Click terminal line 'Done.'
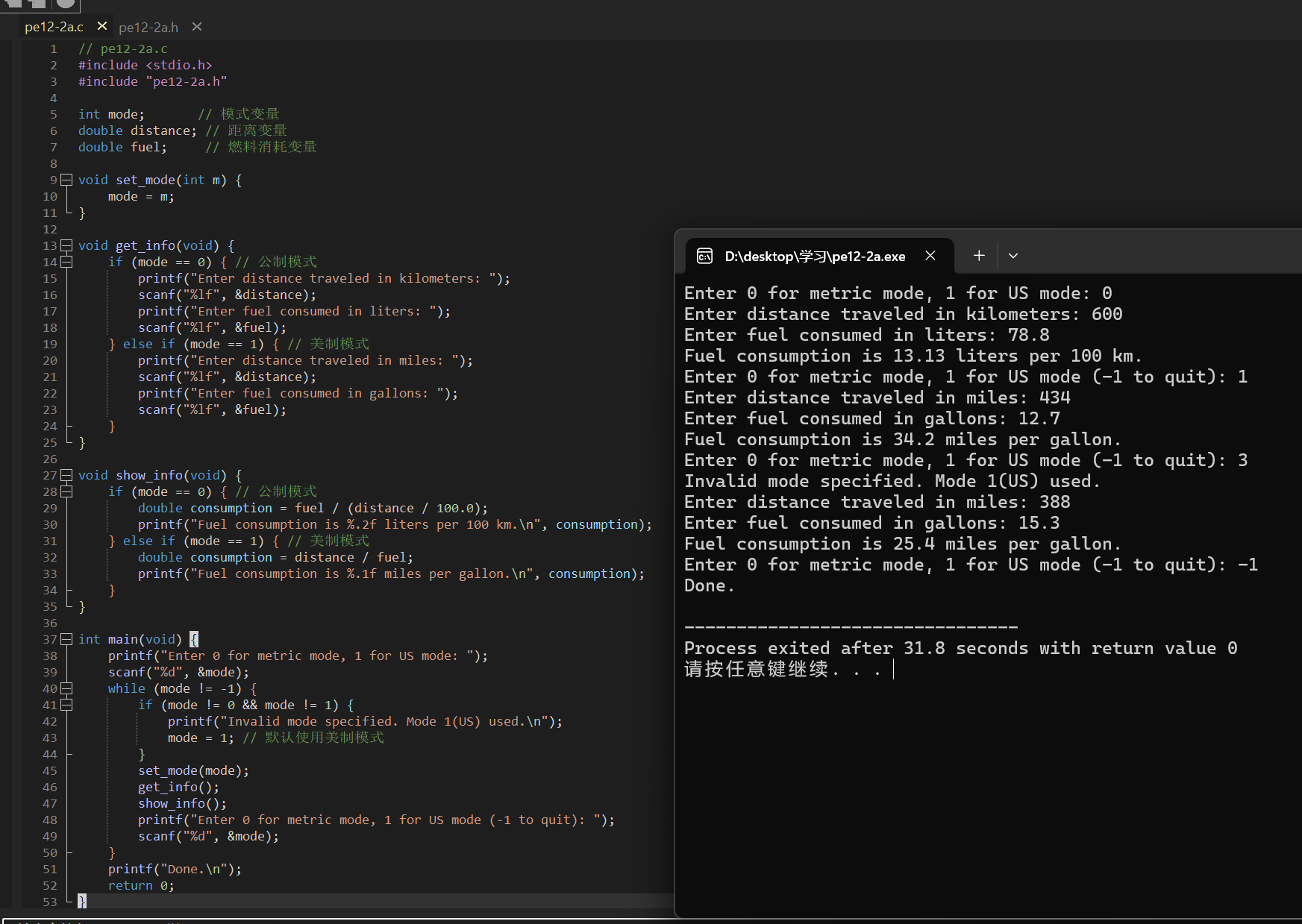The height and width of the screenshot is (924, 1302). [x=710, y=585]
